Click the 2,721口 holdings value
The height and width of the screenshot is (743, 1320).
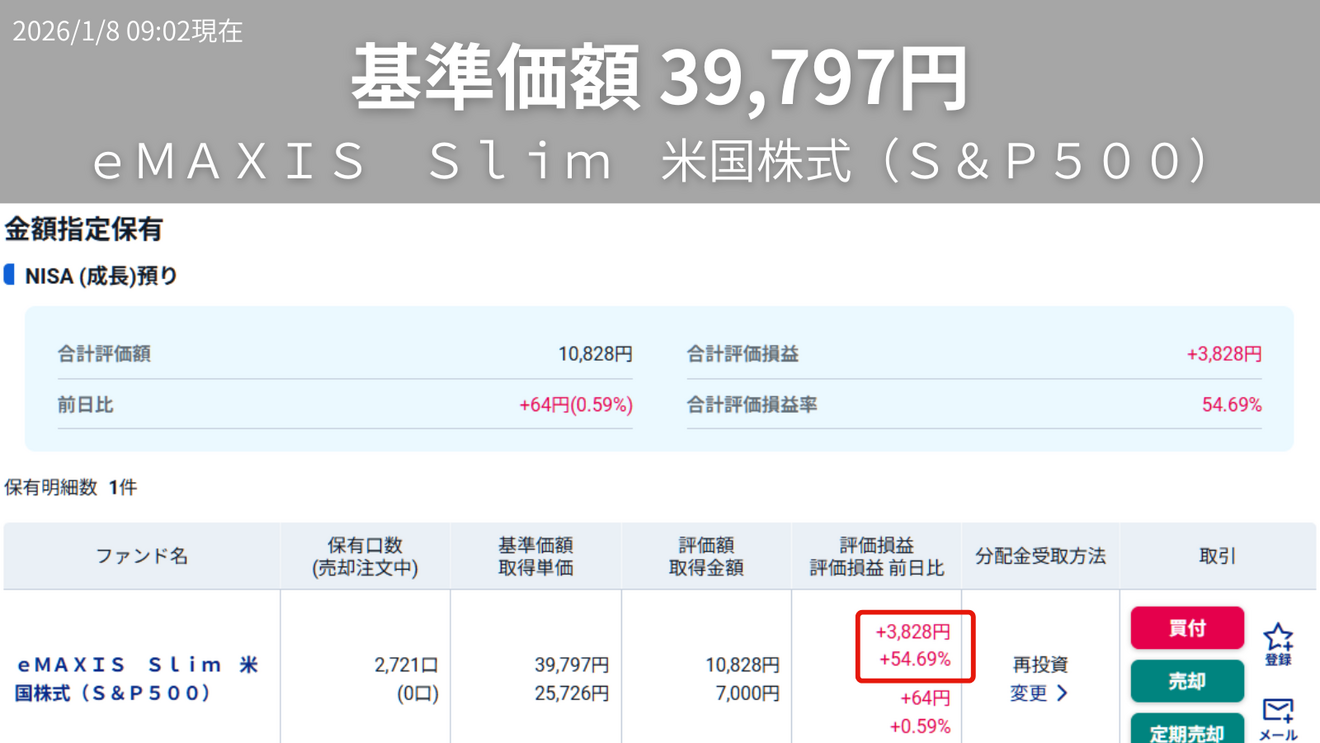pos(406,665)
